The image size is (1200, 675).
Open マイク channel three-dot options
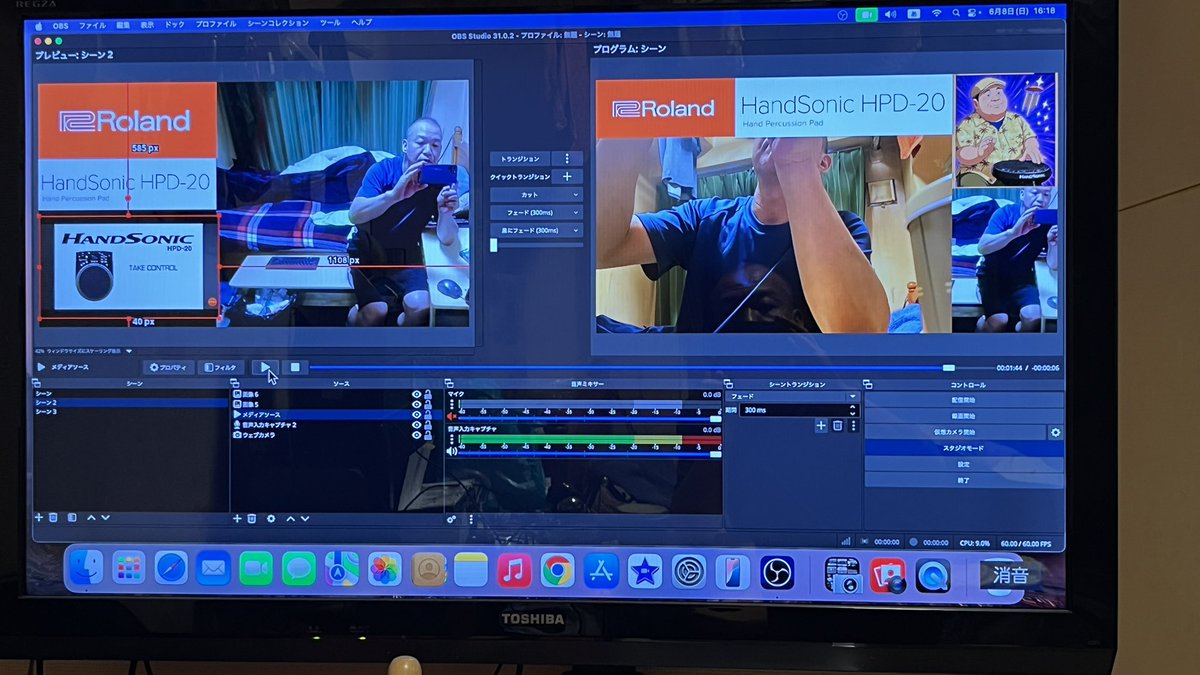pyautogui.click(x=452, y=404)
